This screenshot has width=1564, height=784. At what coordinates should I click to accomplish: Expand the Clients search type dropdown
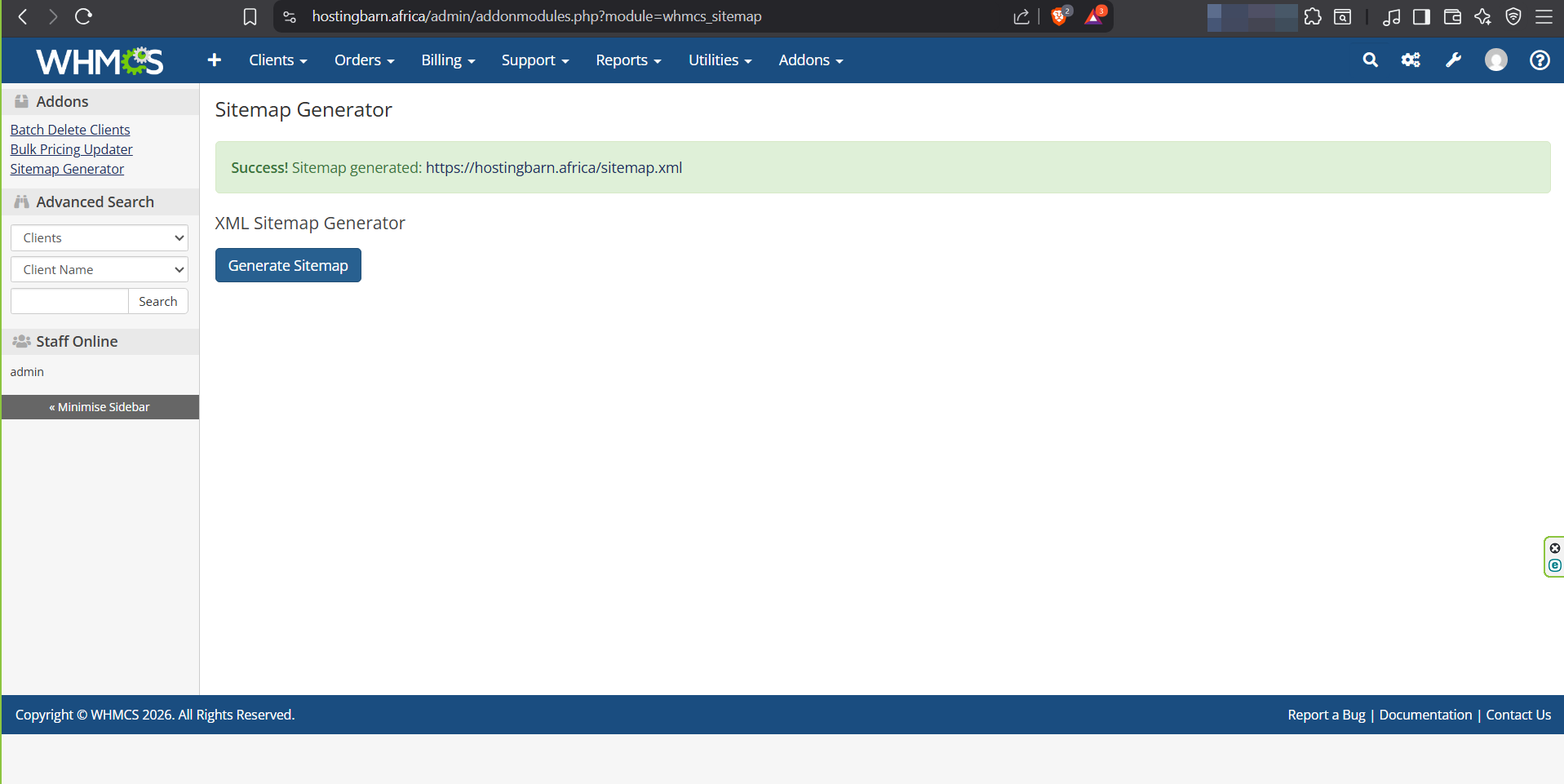100,238
